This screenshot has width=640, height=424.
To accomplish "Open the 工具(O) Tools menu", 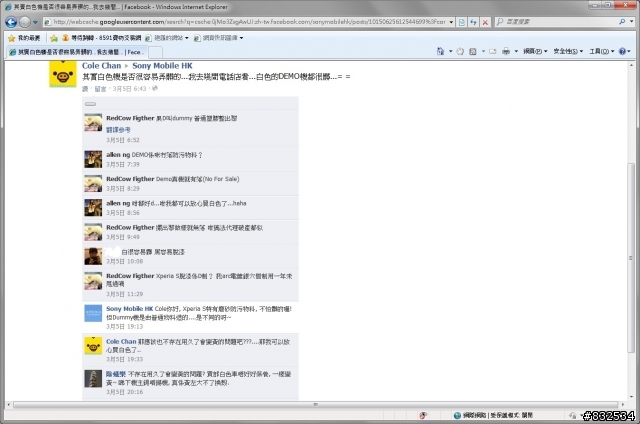I will tap(602, 51).
